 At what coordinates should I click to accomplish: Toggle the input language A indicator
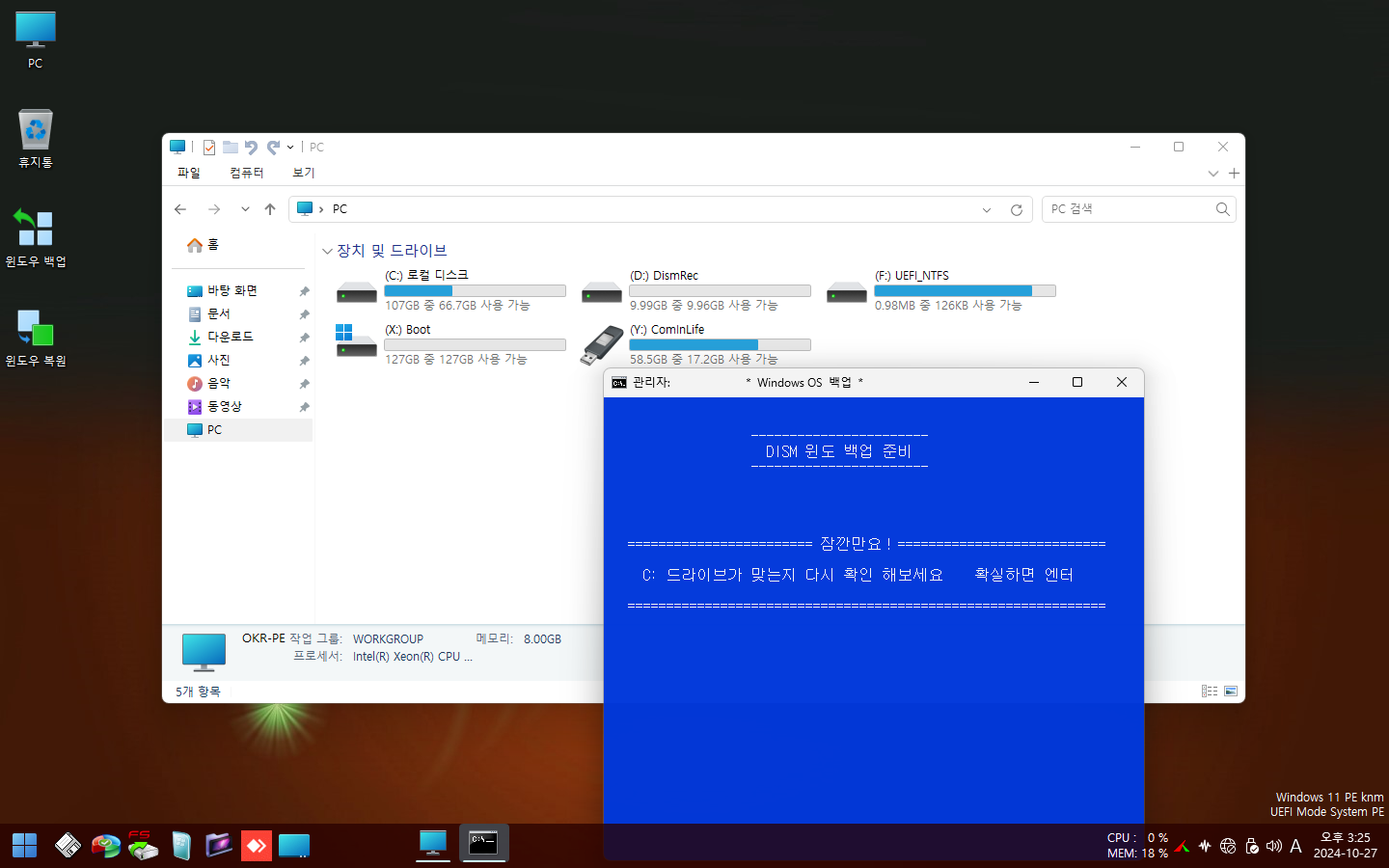pyautogui.click(x=1296, y=846)
